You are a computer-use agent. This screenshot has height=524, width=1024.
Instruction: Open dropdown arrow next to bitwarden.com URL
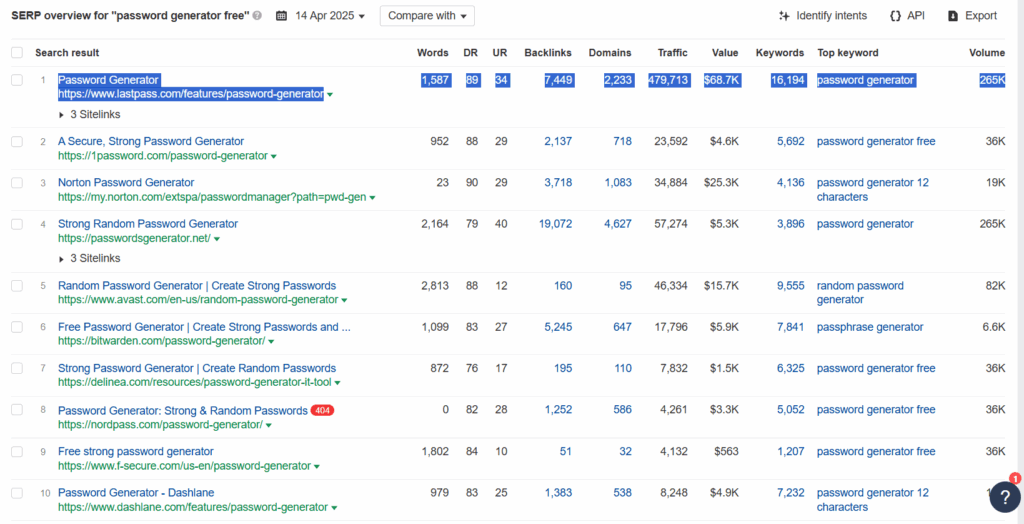[x=271, y=342]
